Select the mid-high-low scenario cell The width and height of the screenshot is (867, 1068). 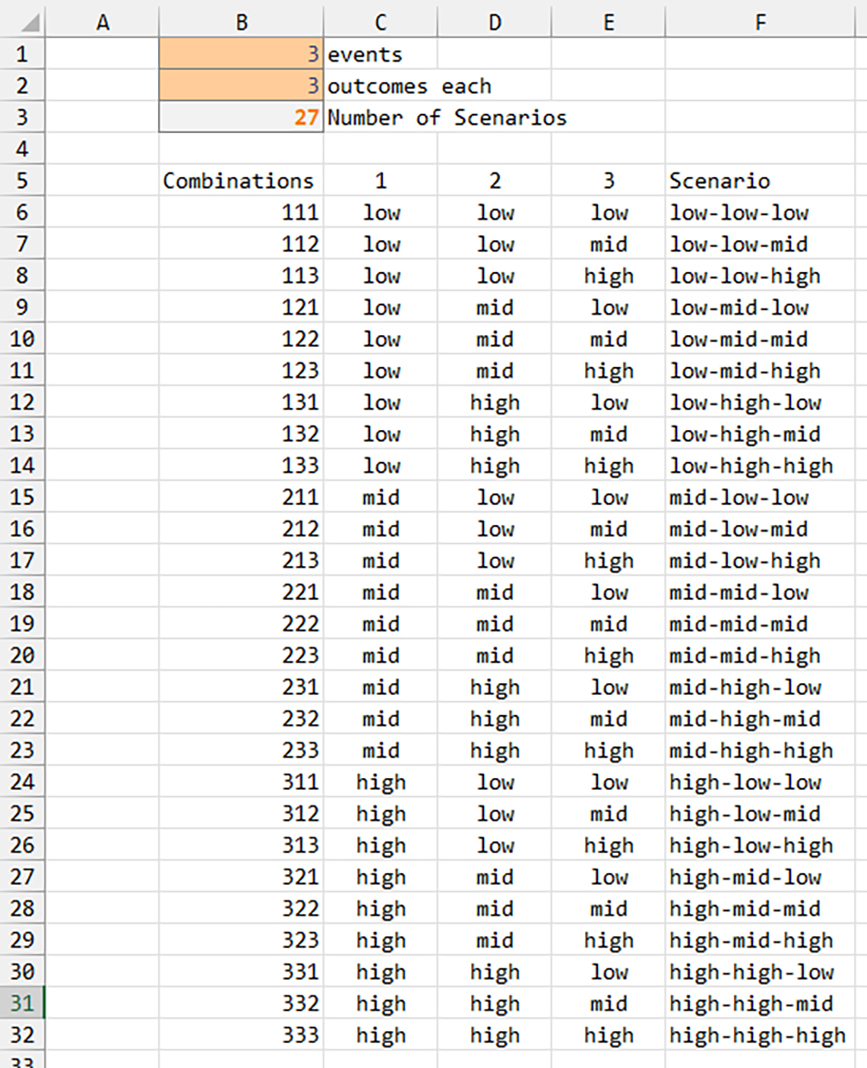[x=760, y=687]
